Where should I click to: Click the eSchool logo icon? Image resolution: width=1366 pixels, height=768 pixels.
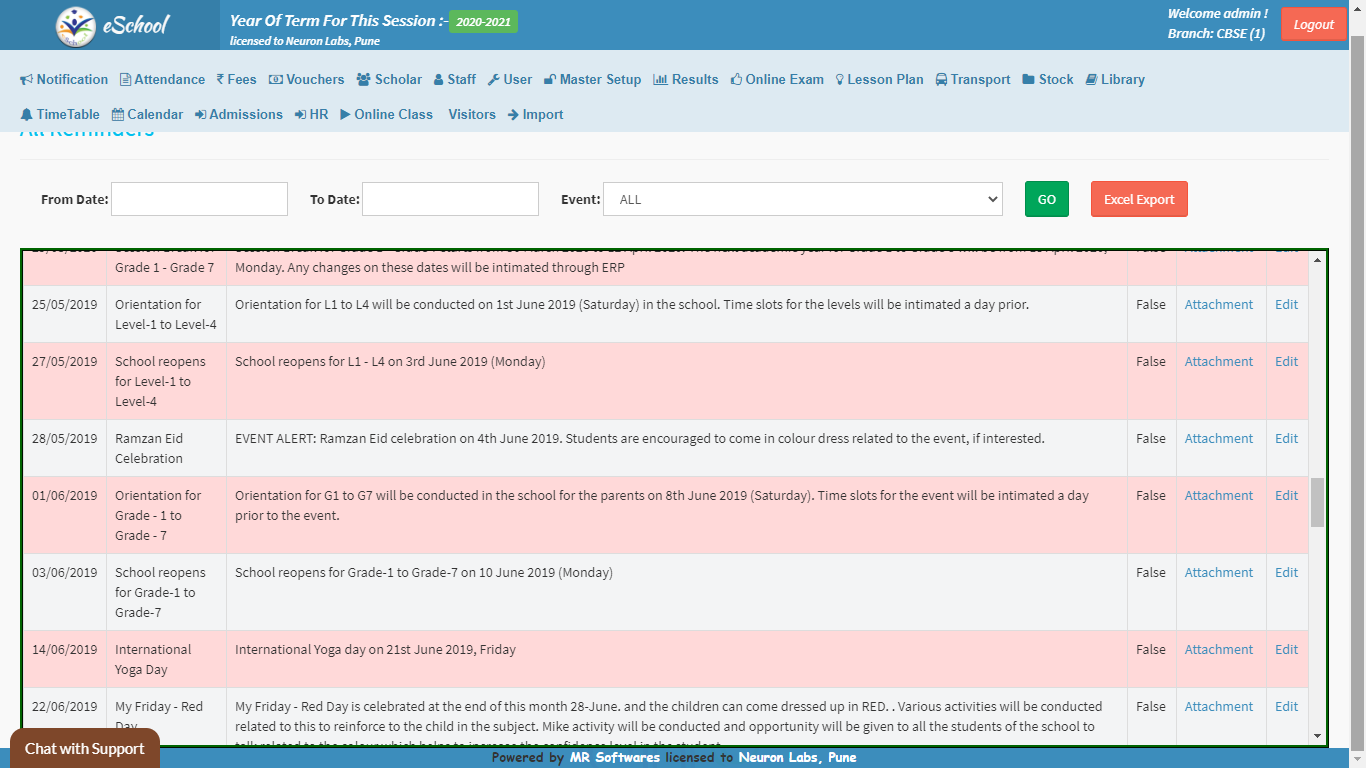(x=76, y=26)
